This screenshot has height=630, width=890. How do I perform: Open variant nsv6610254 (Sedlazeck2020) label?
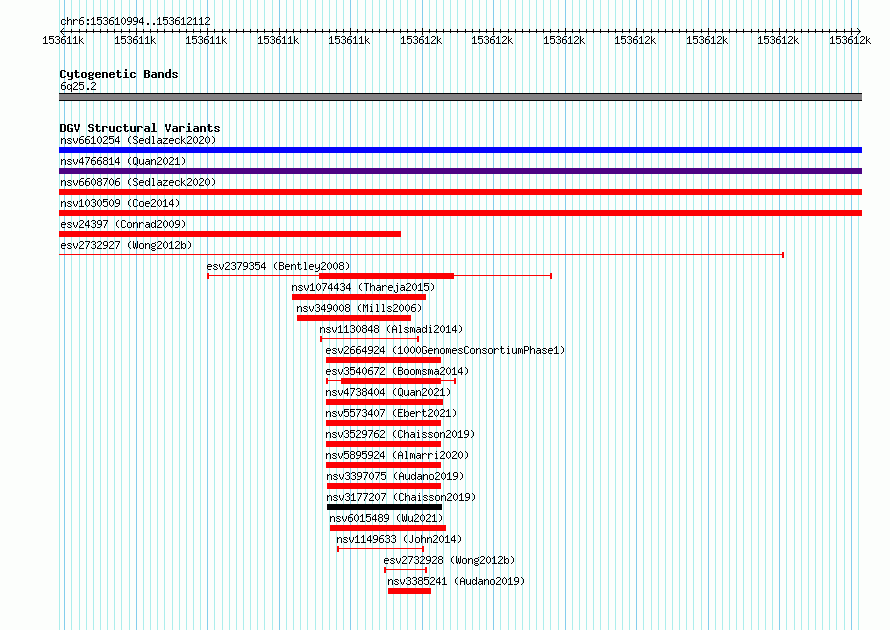(138, 140)
